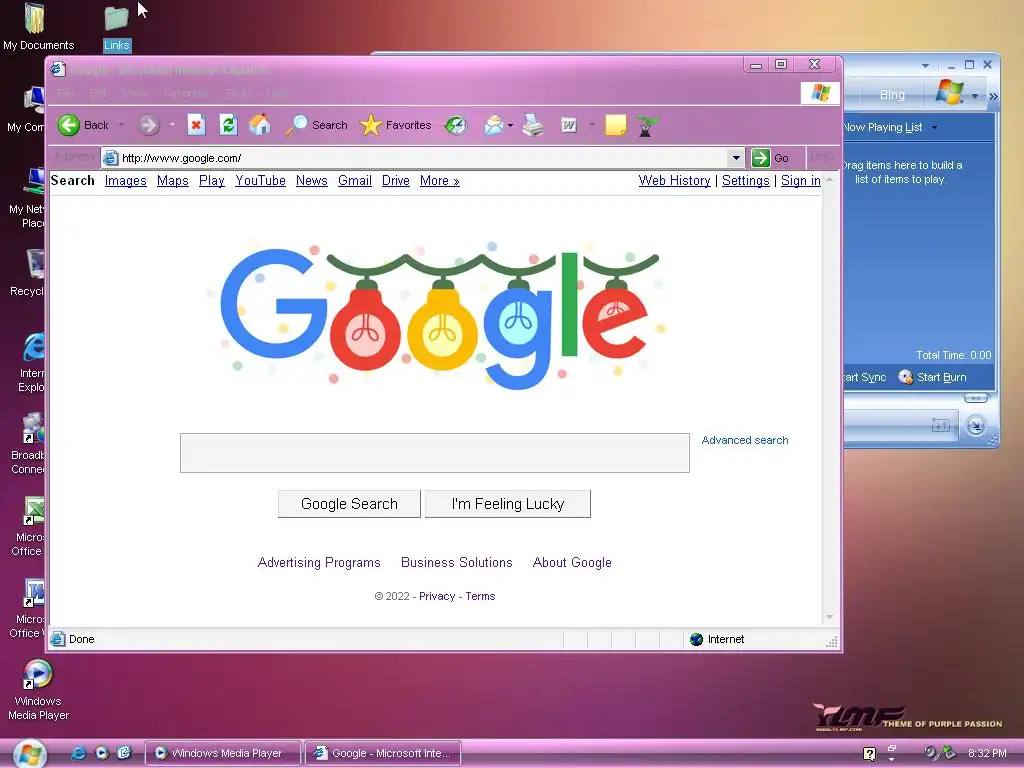Click the Mail envelope toolbar icon
Viewport: 1024px width, 768px height.
coord(494,125)
